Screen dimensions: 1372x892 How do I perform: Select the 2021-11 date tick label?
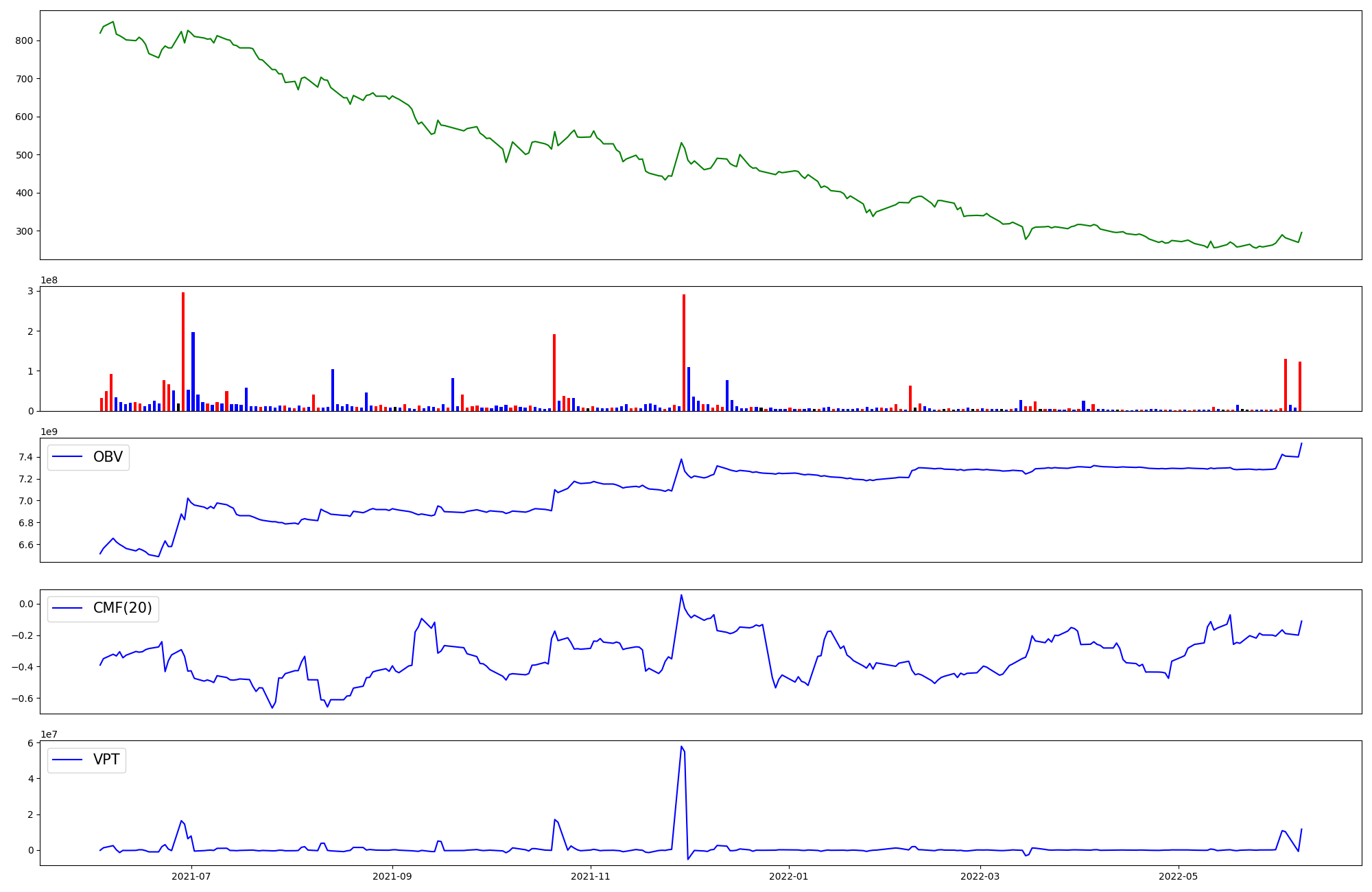tap(591, 876)
